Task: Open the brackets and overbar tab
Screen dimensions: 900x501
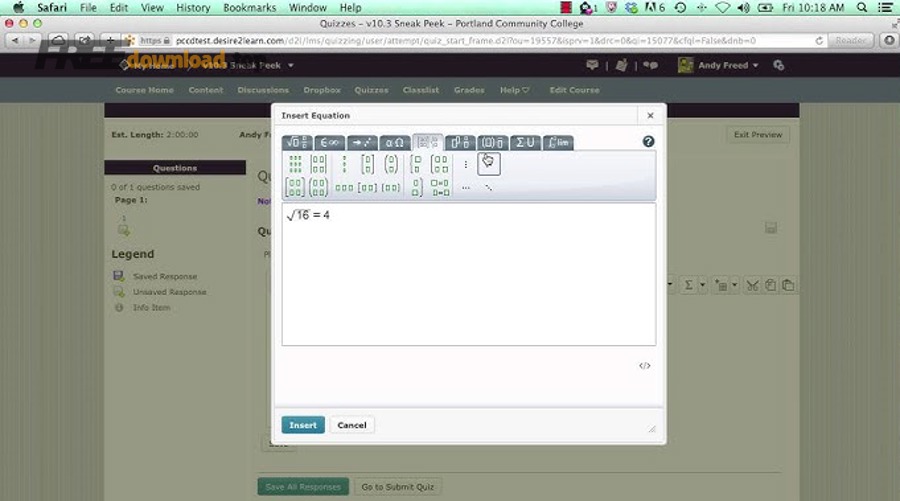Action: 493,142
